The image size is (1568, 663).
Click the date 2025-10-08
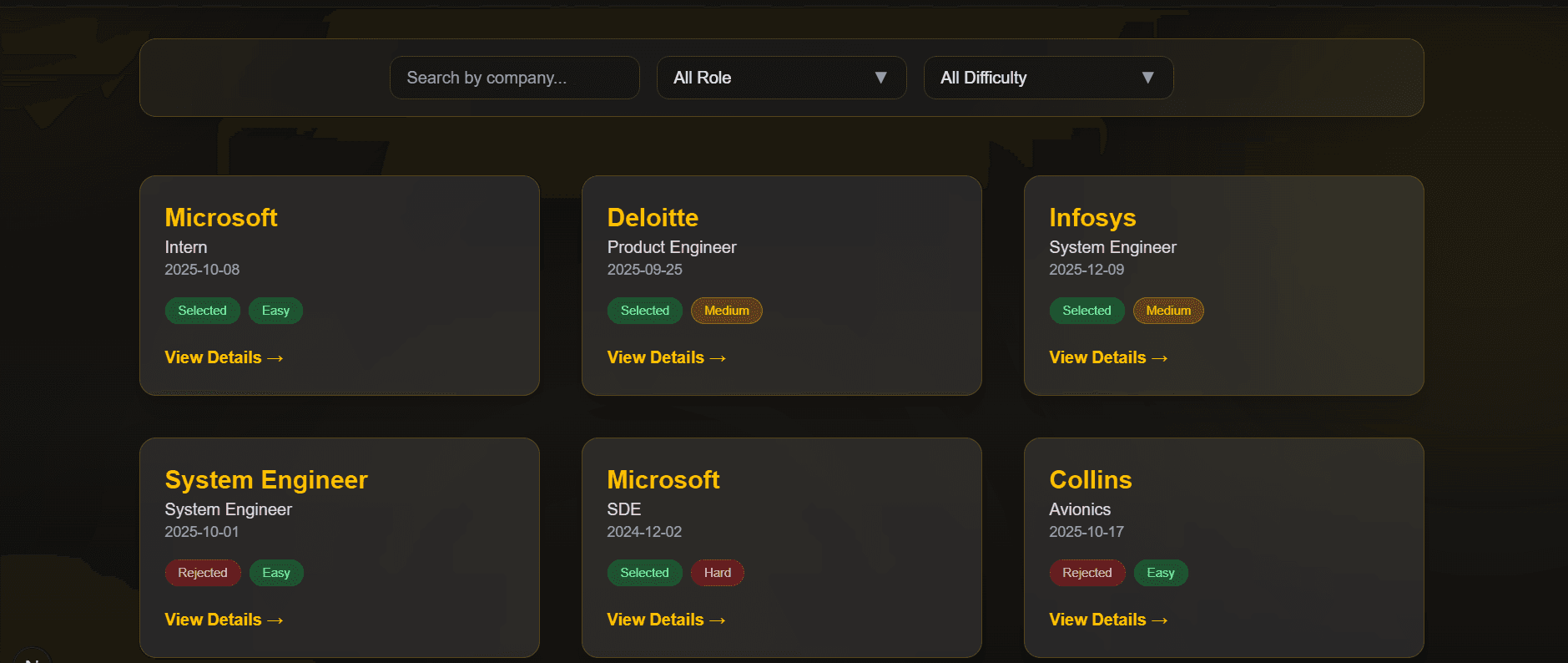click(x=202, y=270)
